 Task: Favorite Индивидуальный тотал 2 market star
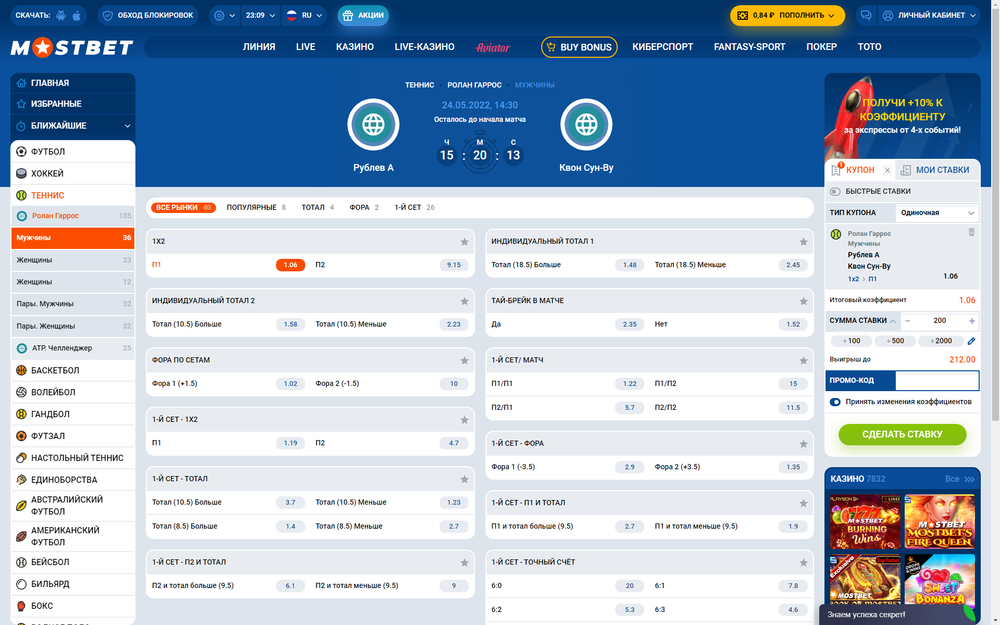(464, 301)
